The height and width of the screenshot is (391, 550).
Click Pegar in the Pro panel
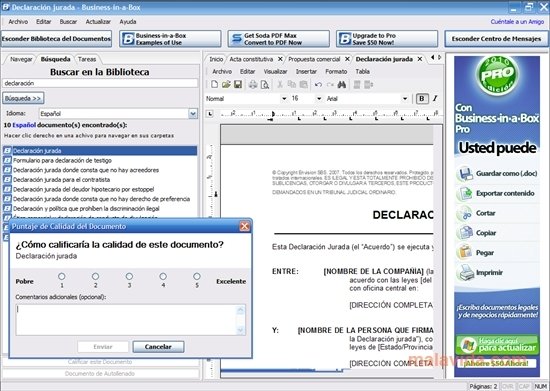(x=476, y=252)
